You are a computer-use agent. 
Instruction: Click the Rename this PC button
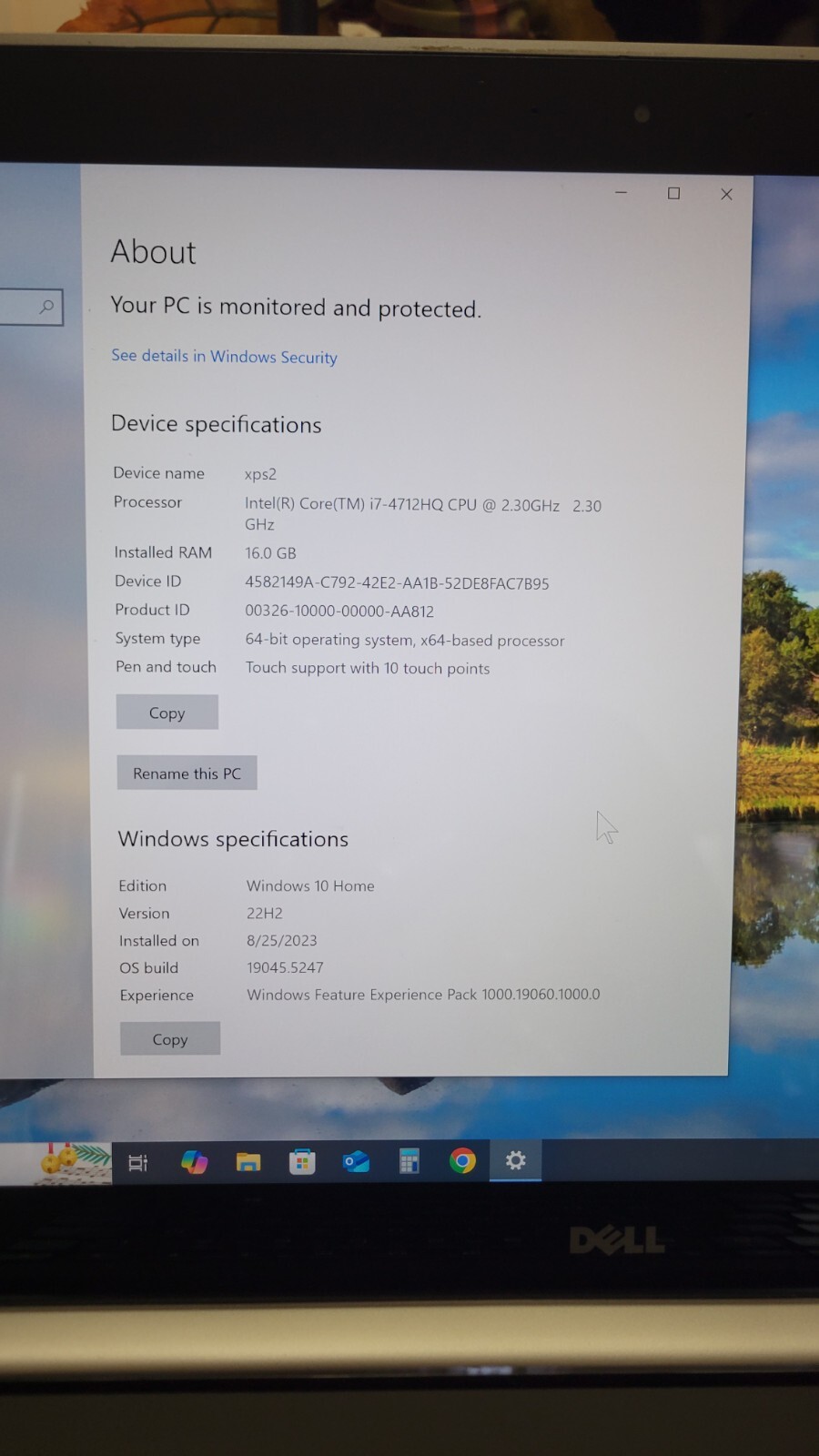187,773
